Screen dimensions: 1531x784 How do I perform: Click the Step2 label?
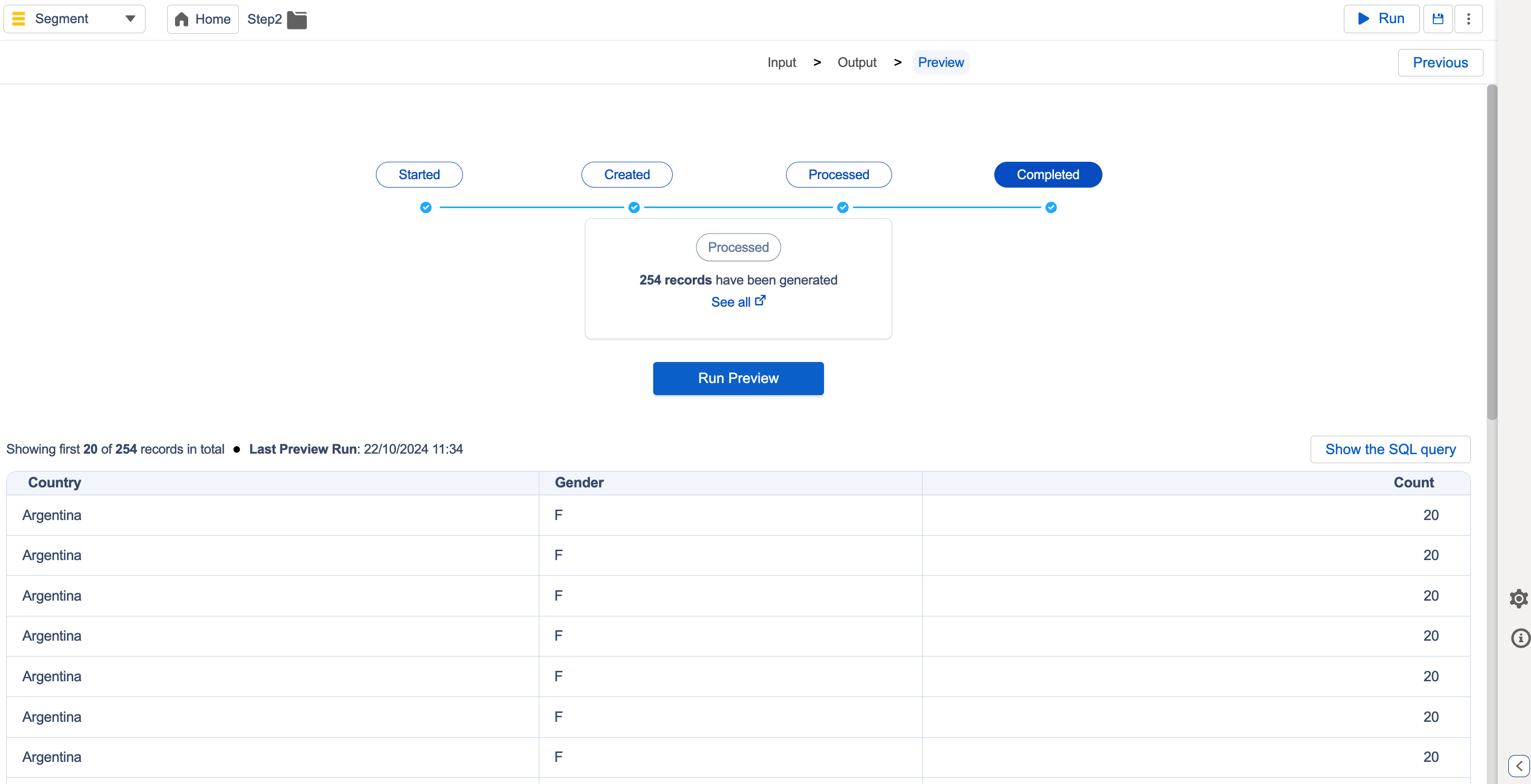265,19
